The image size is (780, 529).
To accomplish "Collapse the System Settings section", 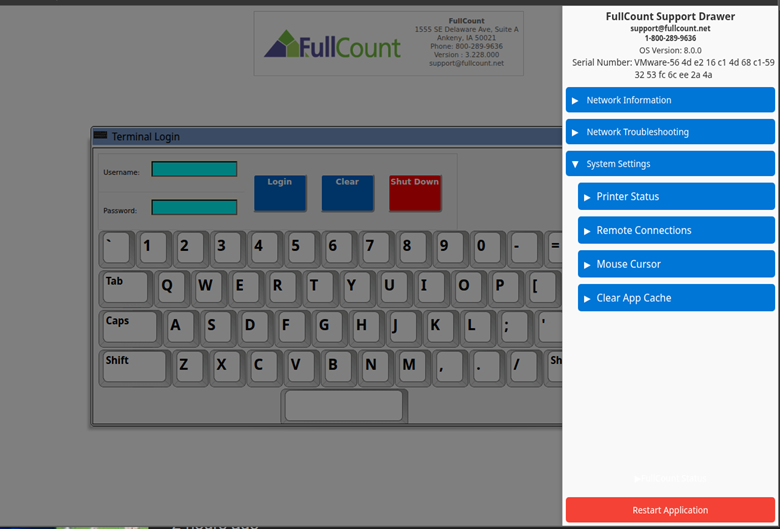I will [x=670, y=164].
